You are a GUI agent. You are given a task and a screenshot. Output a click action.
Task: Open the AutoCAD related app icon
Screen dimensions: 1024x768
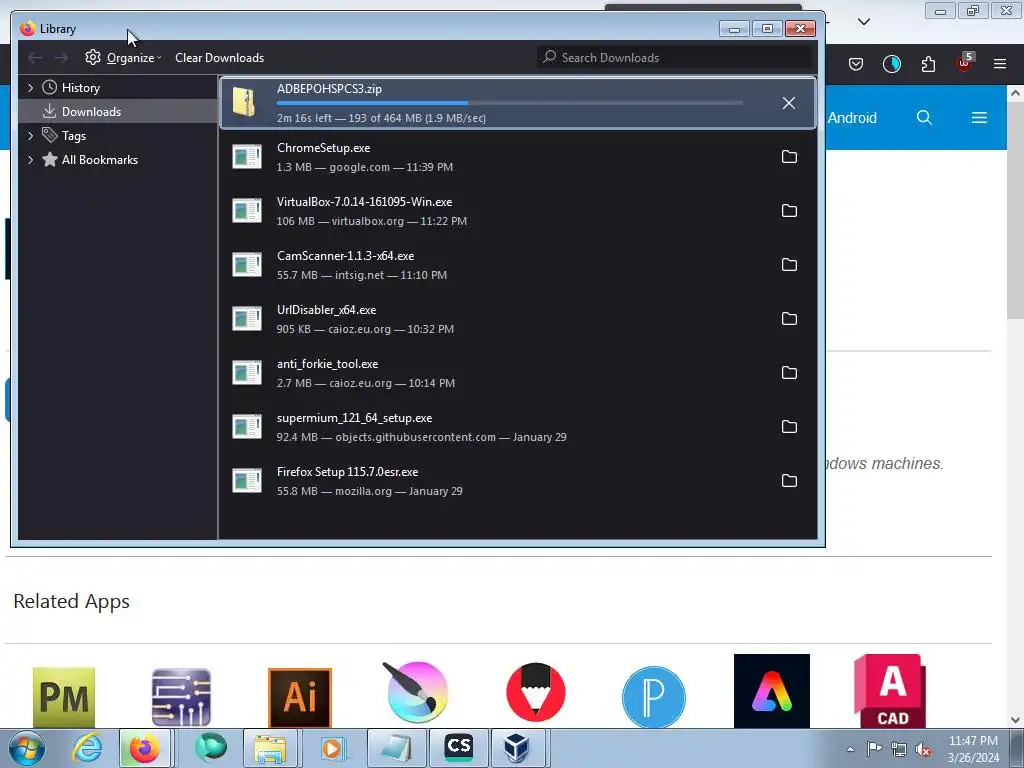890,691
